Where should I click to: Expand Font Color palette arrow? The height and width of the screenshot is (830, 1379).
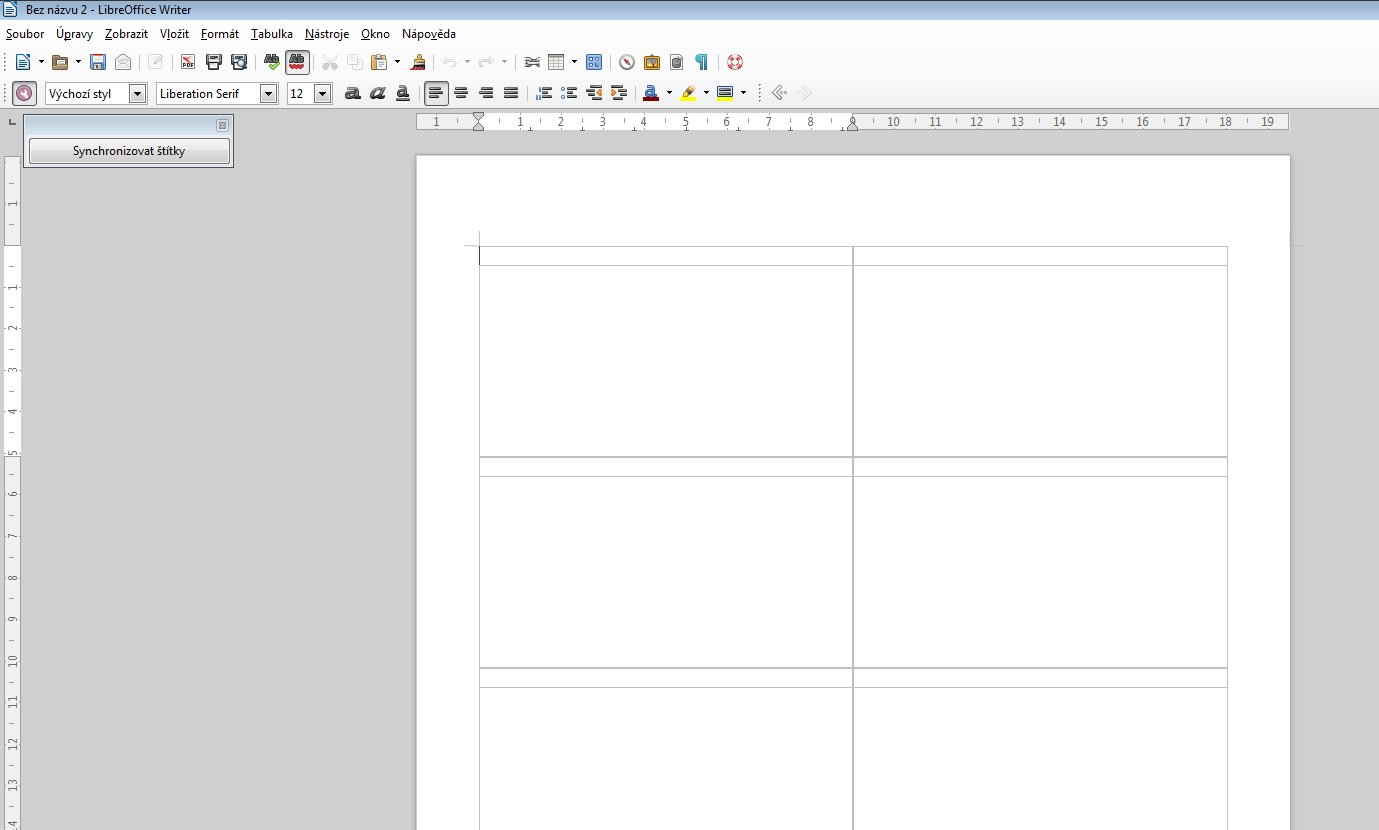pos(669,93)
